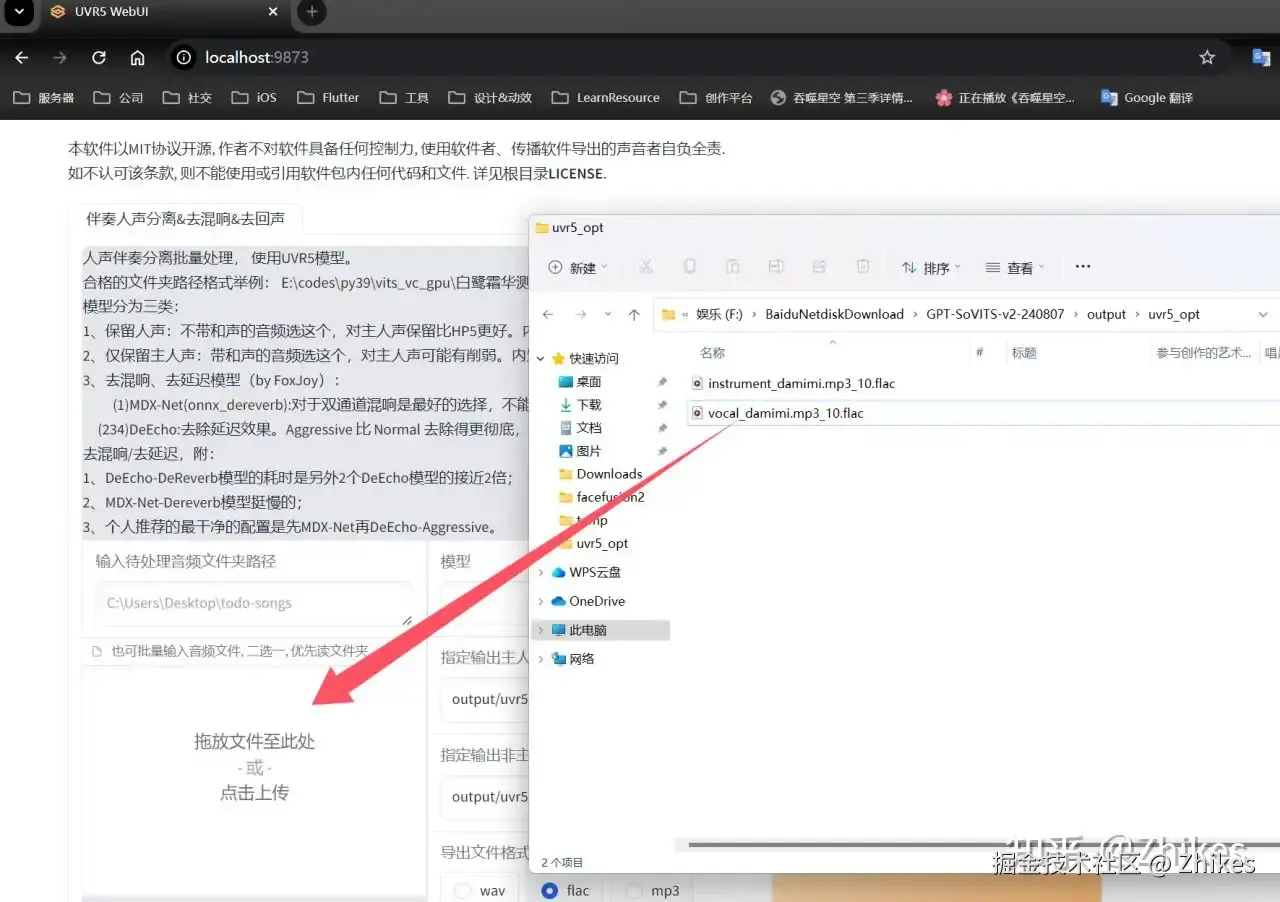Viewport: 1280px width, 902px height.
Task: Click 娱乐 (F:) in the breadcrumb
Action: [719, 314]
